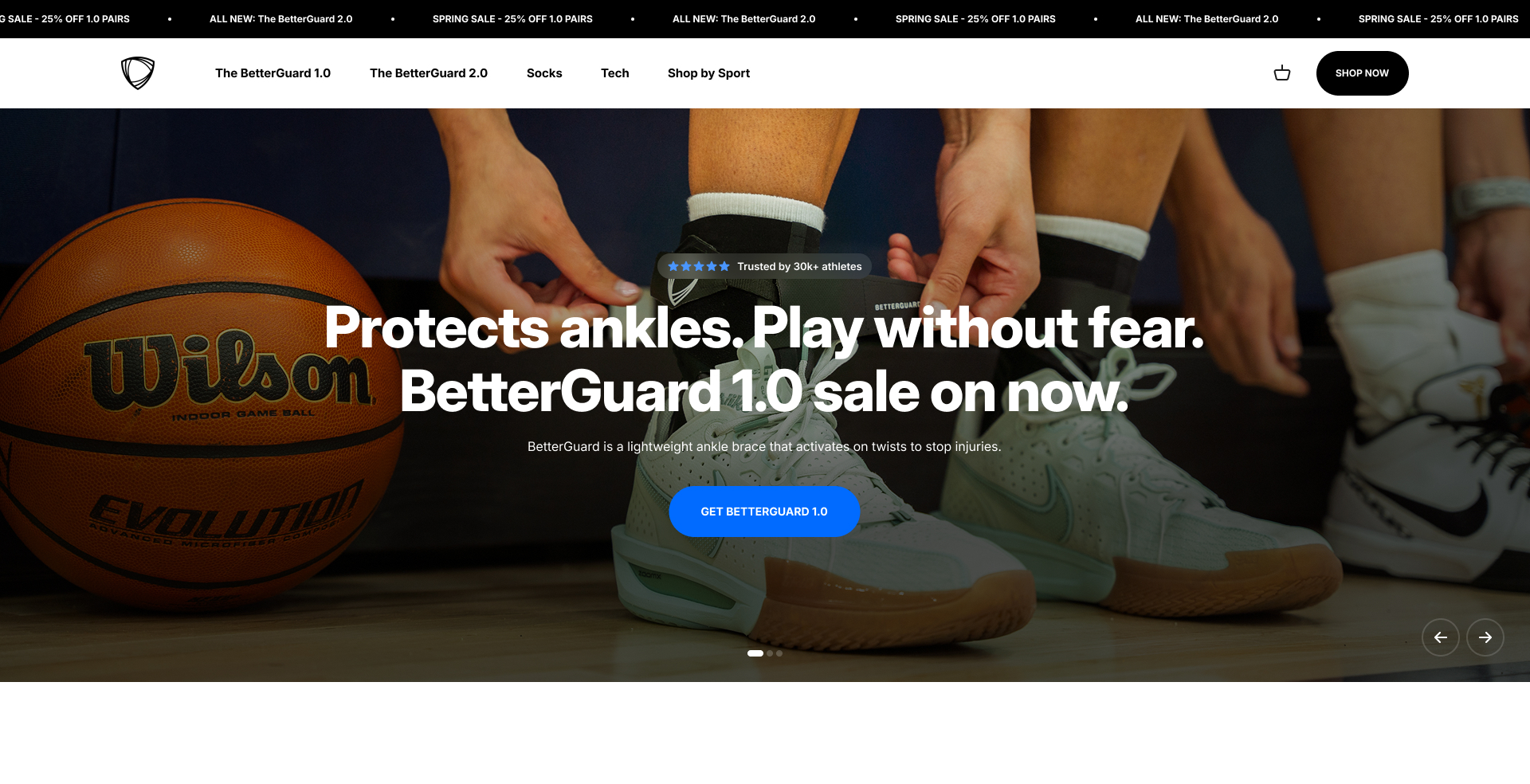Click the BetterGuard shield logo

(x=138, y=73)
